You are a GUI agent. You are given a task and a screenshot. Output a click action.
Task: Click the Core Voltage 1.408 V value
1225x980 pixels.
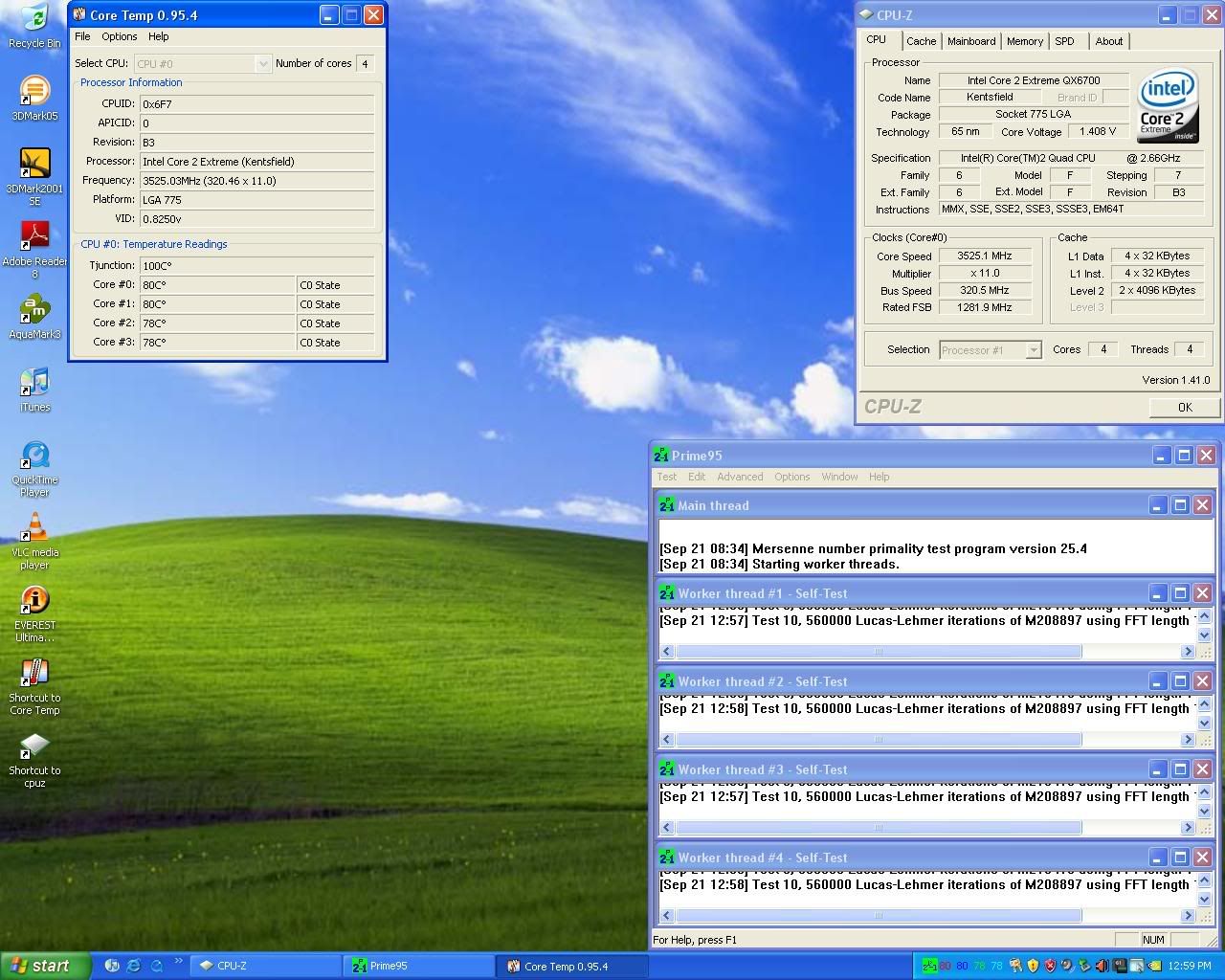(x=1098, y=132)
